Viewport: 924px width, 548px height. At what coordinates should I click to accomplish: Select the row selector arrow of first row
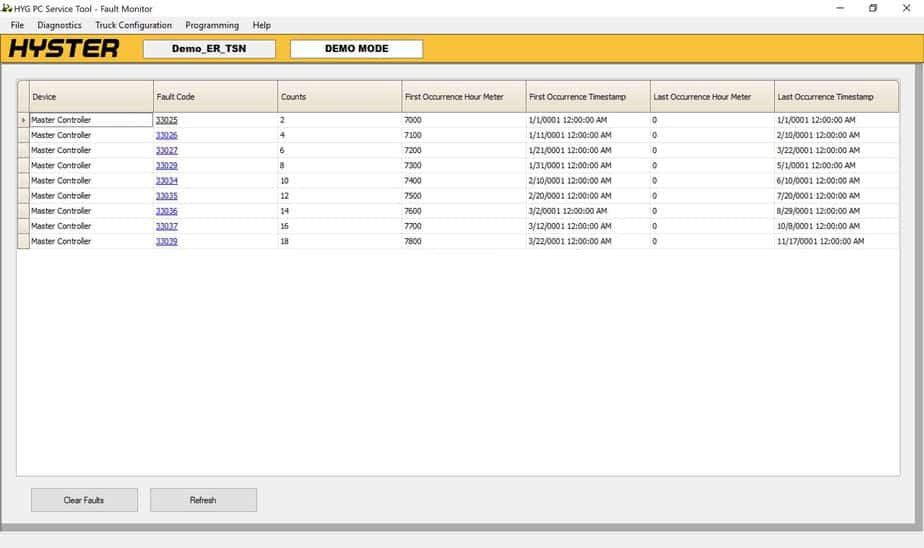(x=23, y=120)
